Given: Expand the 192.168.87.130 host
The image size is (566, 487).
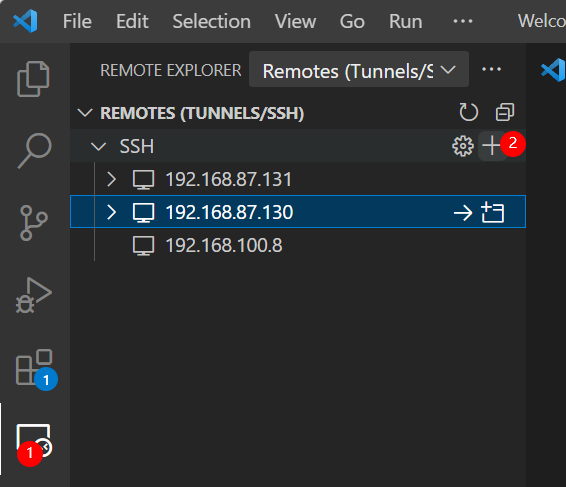Looking at the screenshot, I should tap(112, 212).
